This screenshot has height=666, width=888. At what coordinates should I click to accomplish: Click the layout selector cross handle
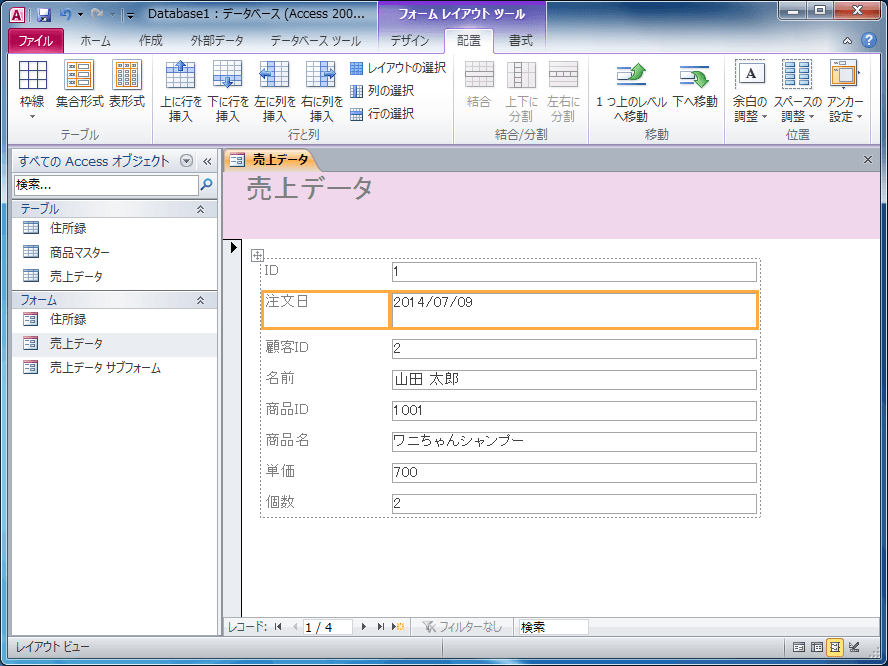257,255
